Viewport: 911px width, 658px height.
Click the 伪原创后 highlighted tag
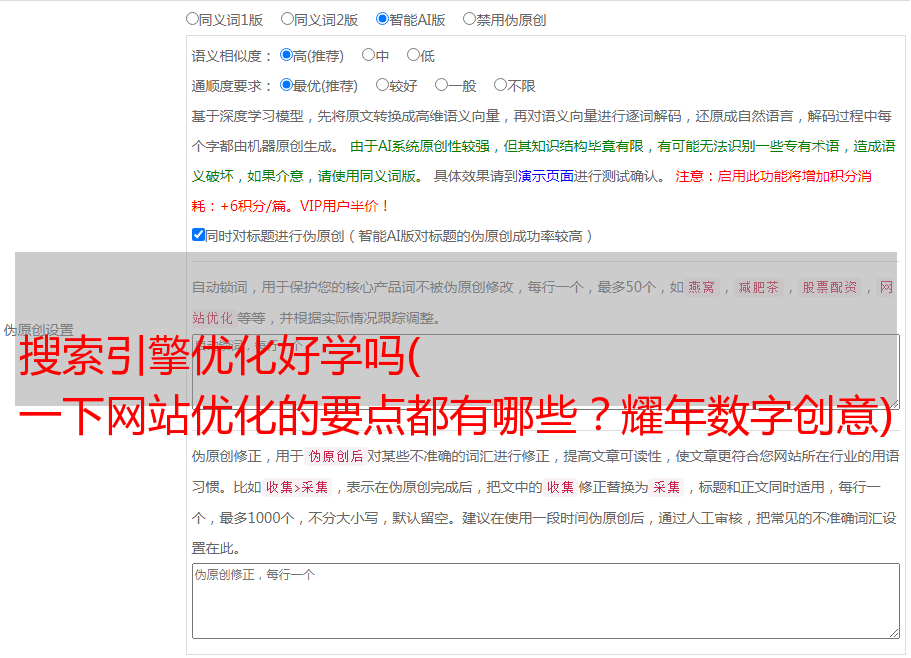[x=336, y=456]
